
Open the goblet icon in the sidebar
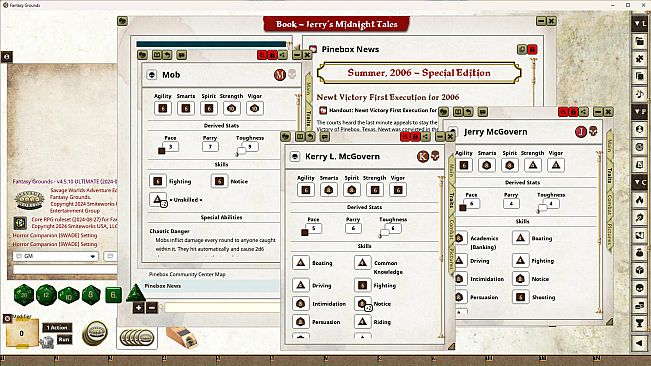click(x=639, y=323)
